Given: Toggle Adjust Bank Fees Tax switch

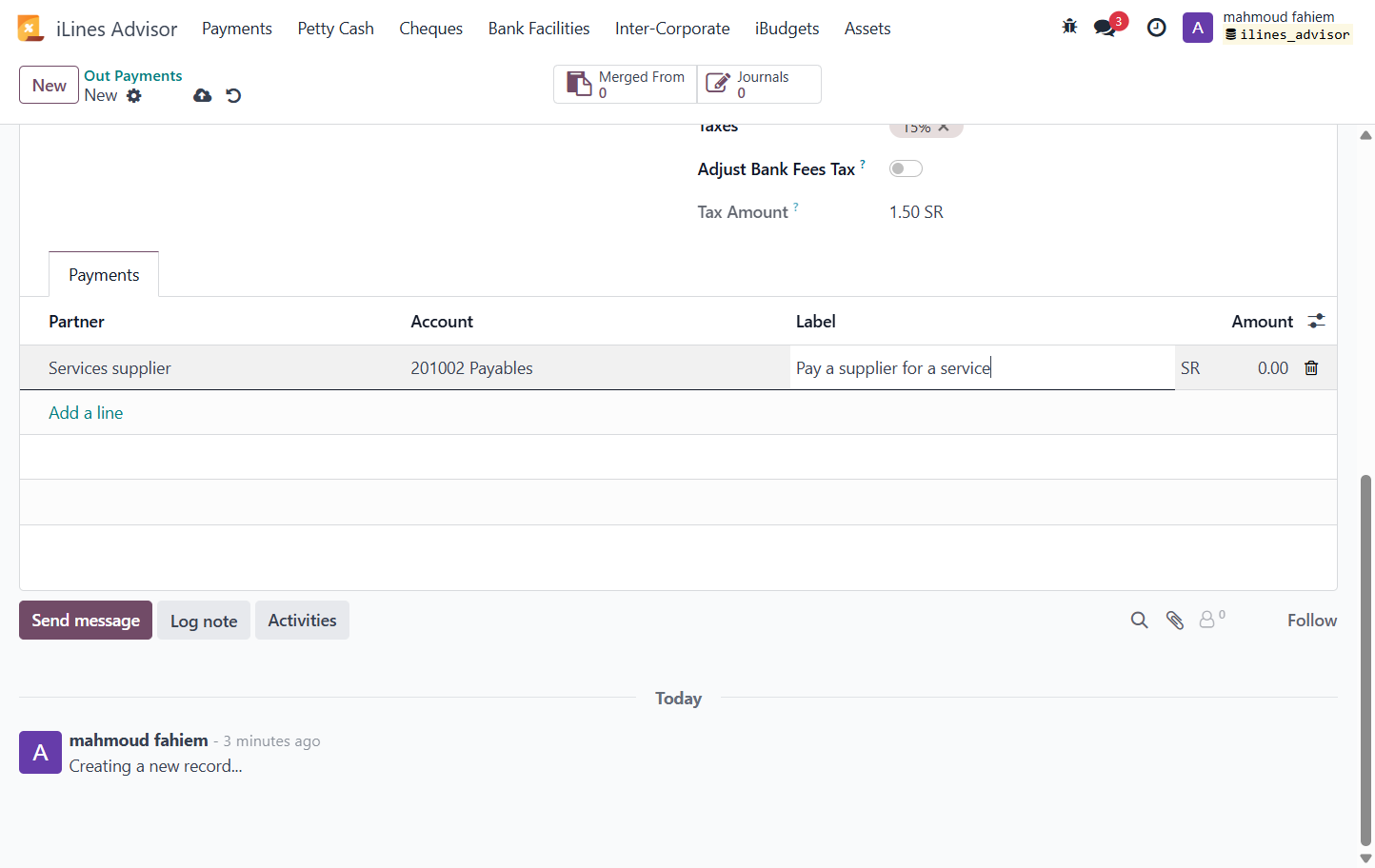Looking at the screenshot, I should pos(906,168).
